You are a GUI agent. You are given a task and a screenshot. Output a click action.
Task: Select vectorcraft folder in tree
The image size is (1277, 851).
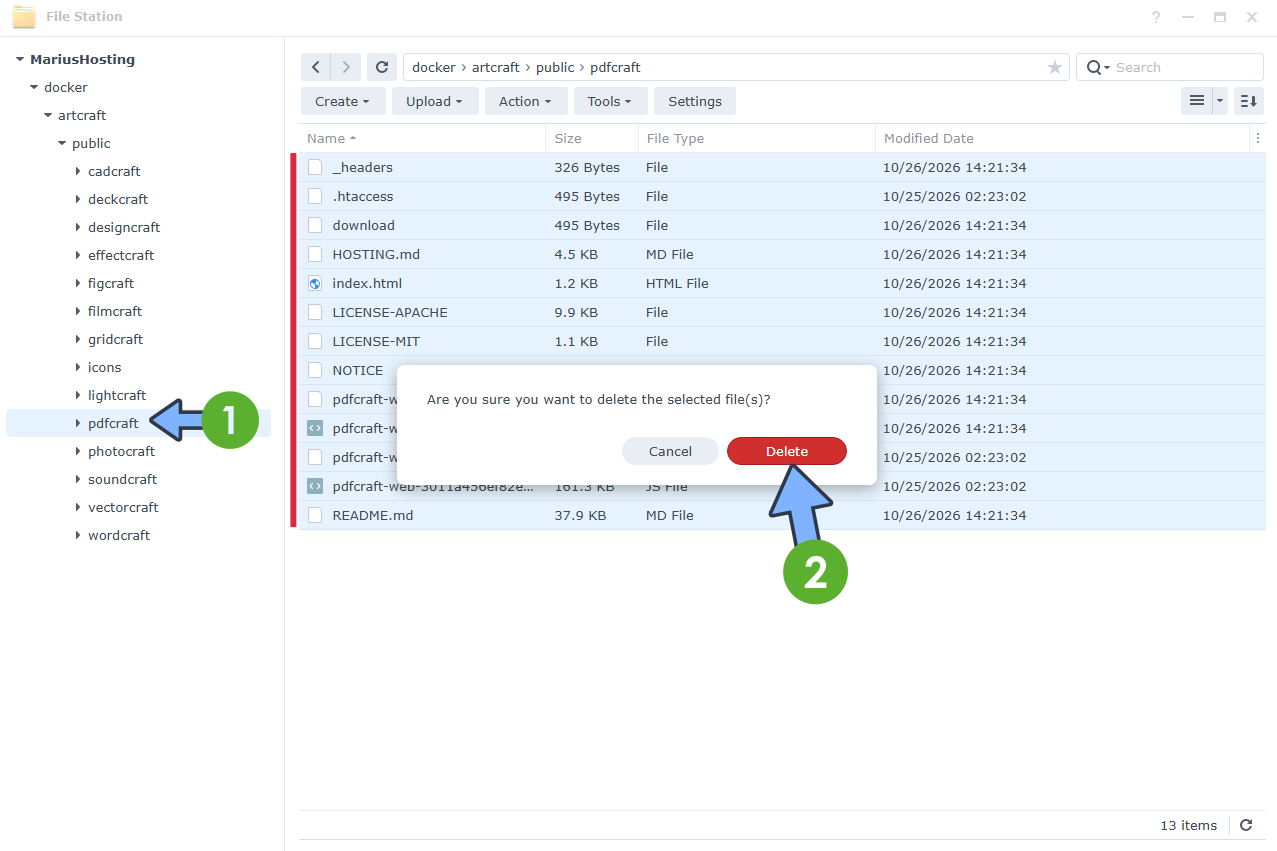click(x=123, y=507)
